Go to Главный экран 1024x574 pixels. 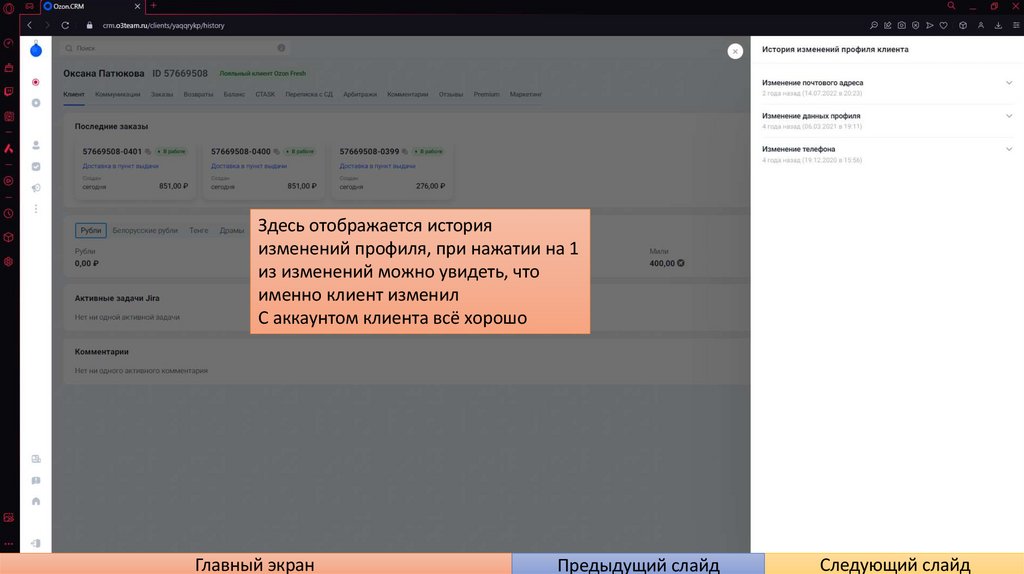tap(255, 564)
